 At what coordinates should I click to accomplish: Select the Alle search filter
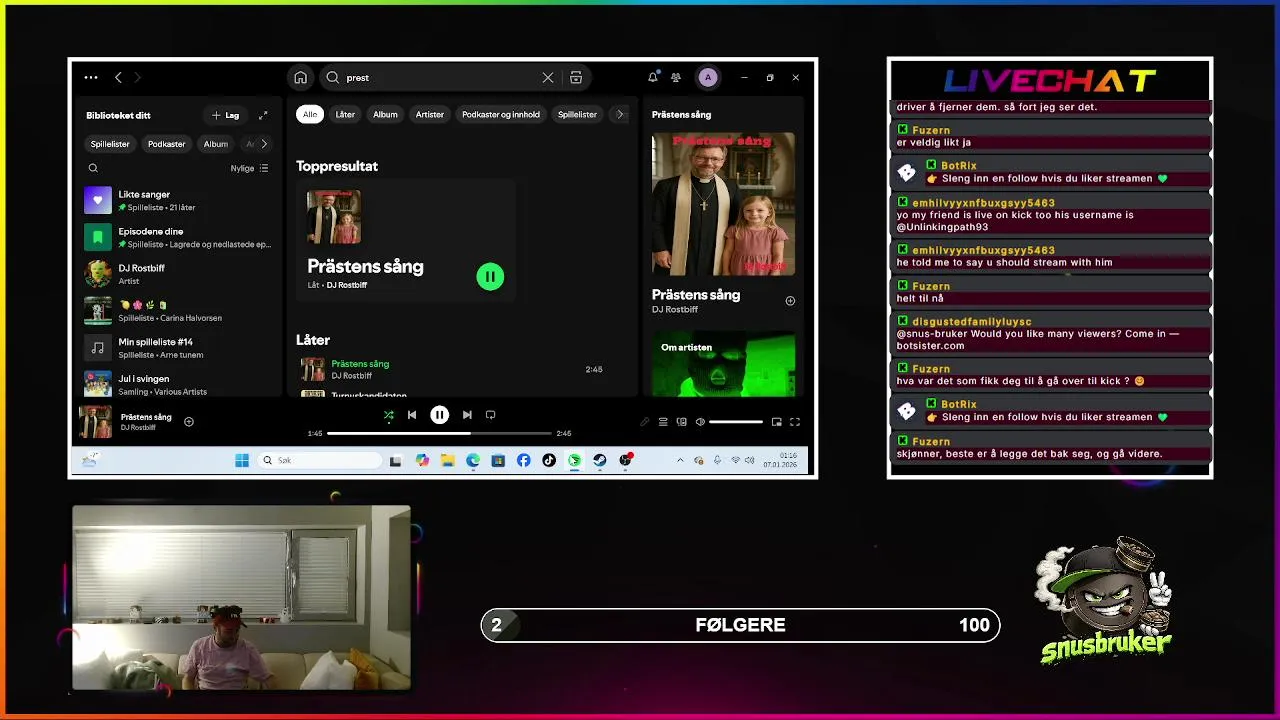coord(310,114)
